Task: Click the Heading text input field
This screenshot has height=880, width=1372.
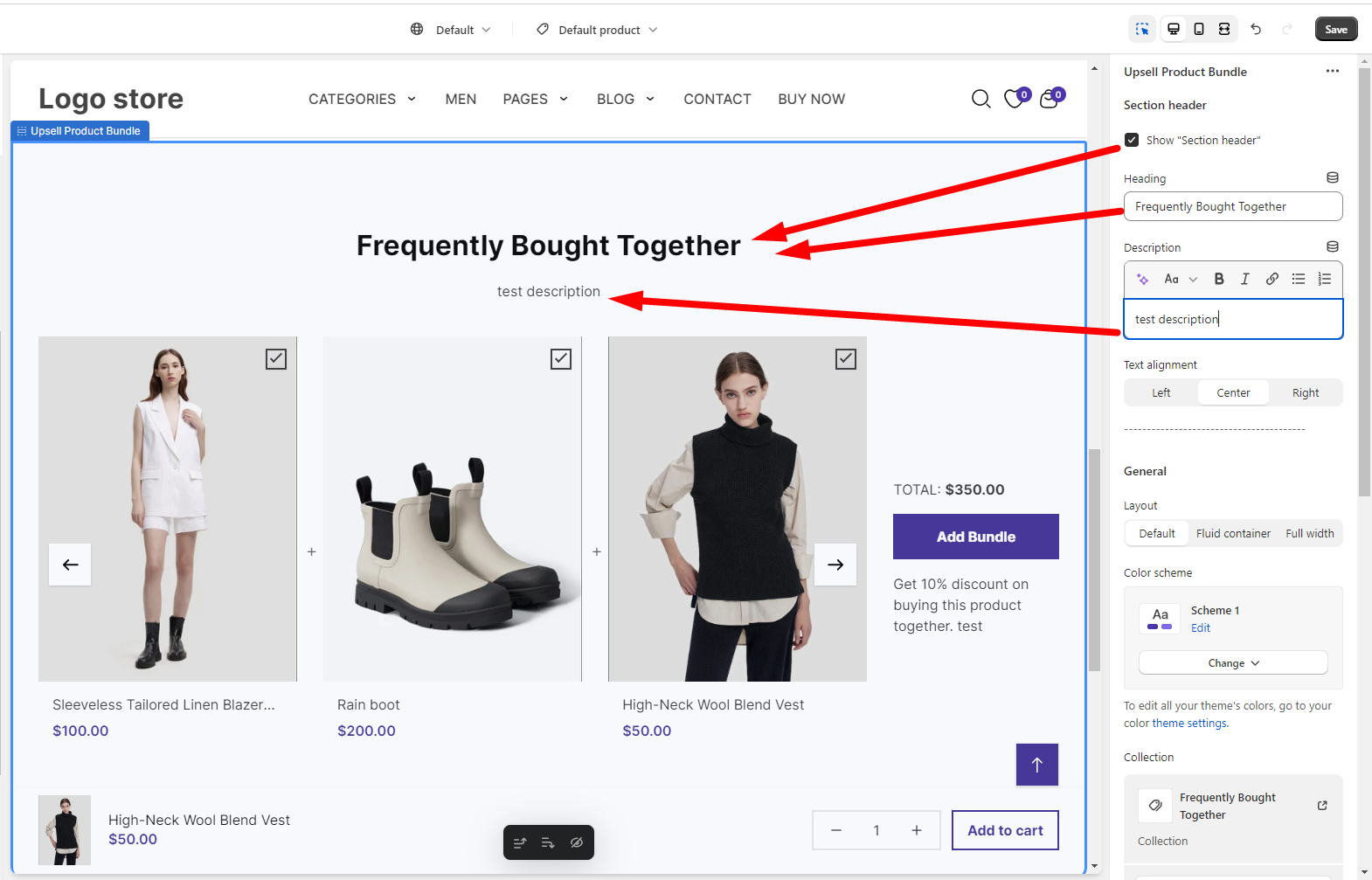Action: (1233, 207)
